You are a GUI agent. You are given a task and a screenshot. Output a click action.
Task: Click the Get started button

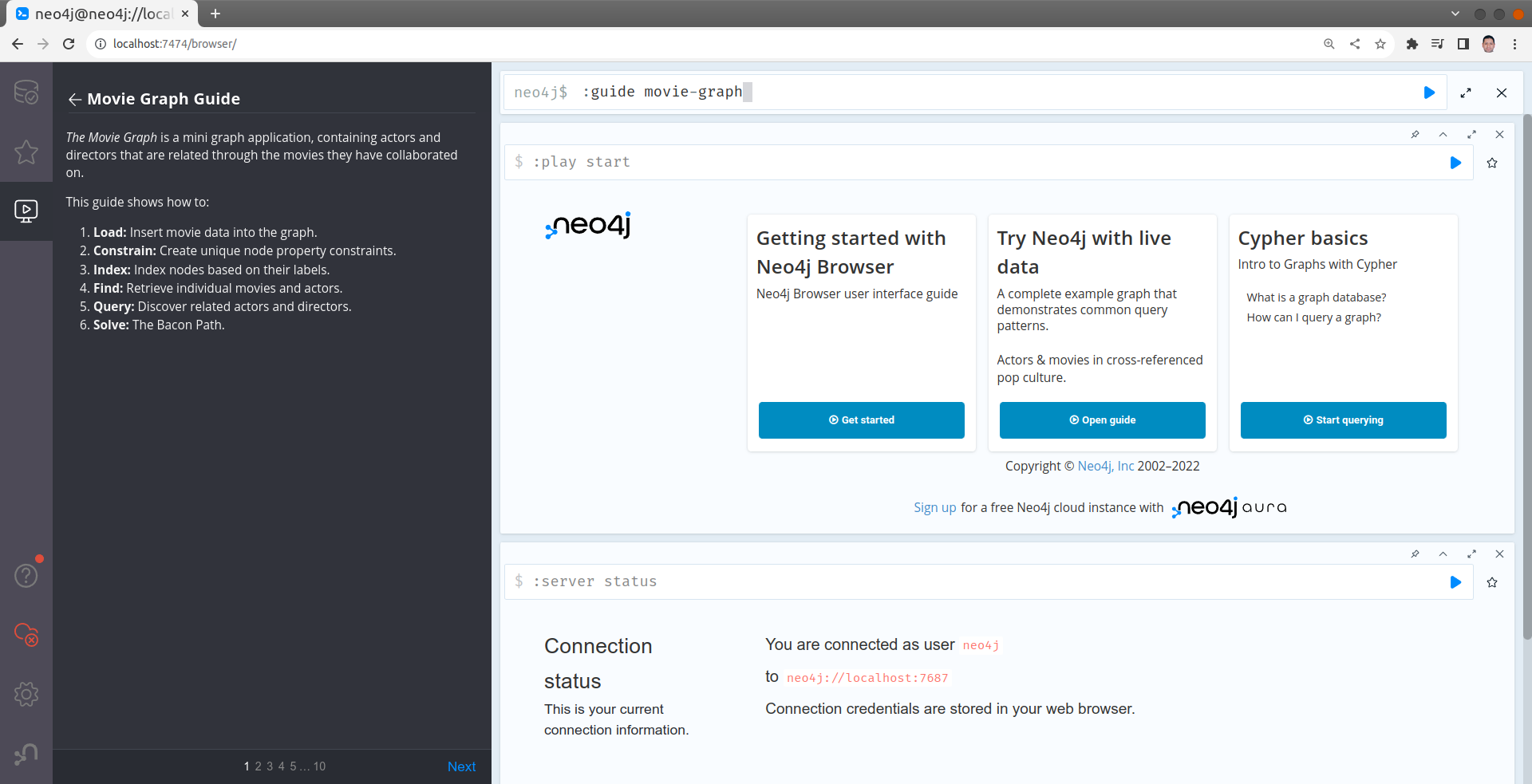[861, 420]
